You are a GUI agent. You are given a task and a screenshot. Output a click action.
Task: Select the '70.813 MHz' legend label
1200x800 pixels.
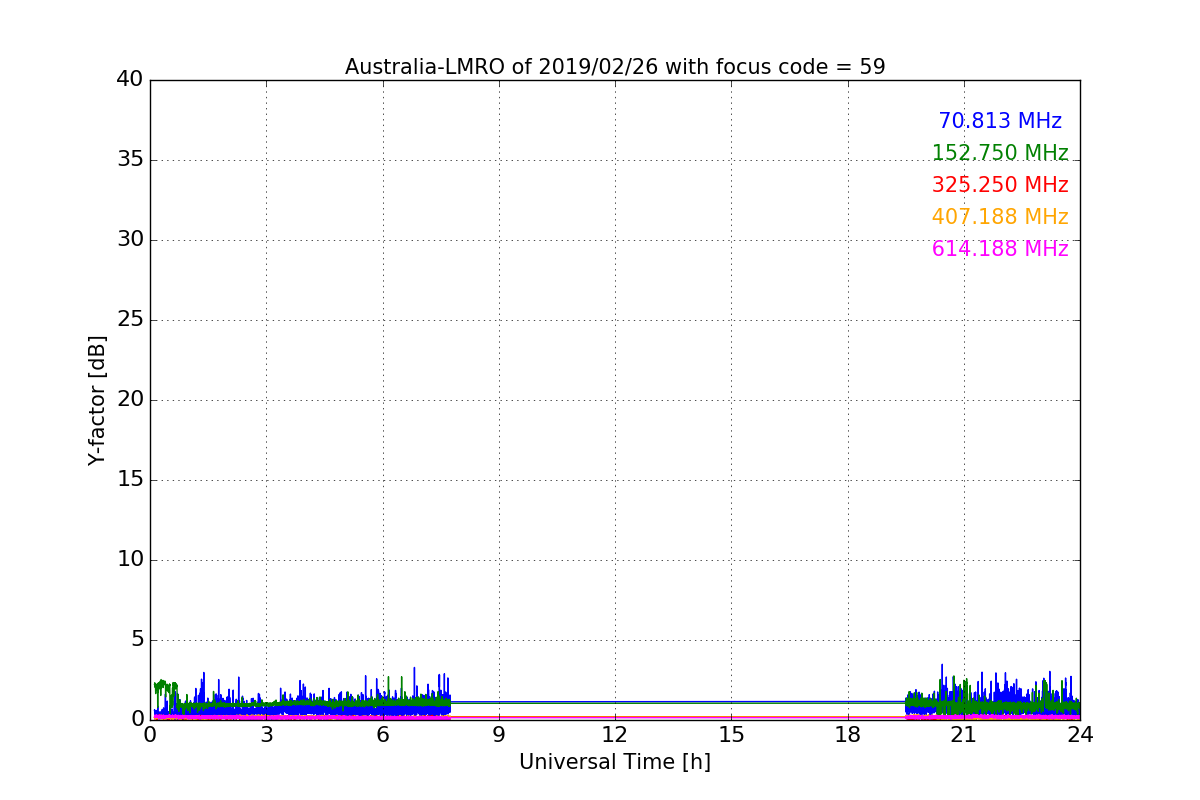point(1000,121)
